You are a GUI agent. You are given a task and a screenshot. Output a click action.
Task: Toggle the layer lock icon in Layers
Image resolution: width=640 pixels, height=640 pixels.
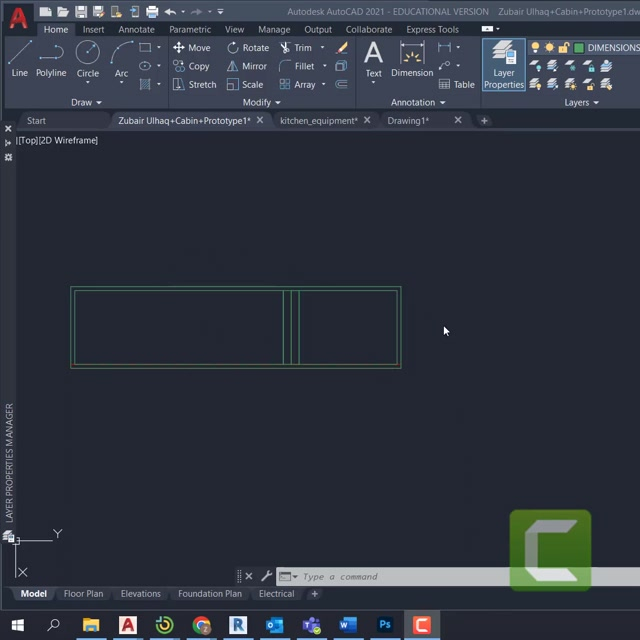pos(563,48)
